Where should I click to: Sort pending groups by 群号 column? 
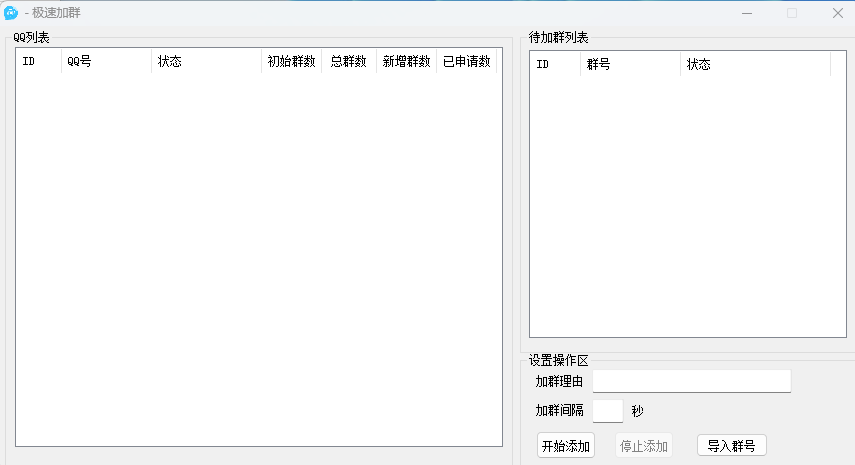[x=630, y=65]
